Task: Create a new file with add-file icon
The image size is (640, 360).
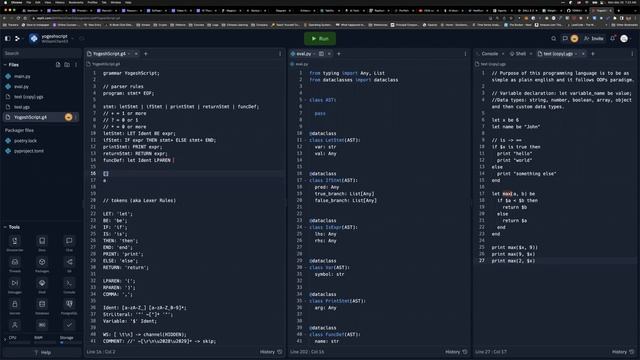Action: [58, 64]
